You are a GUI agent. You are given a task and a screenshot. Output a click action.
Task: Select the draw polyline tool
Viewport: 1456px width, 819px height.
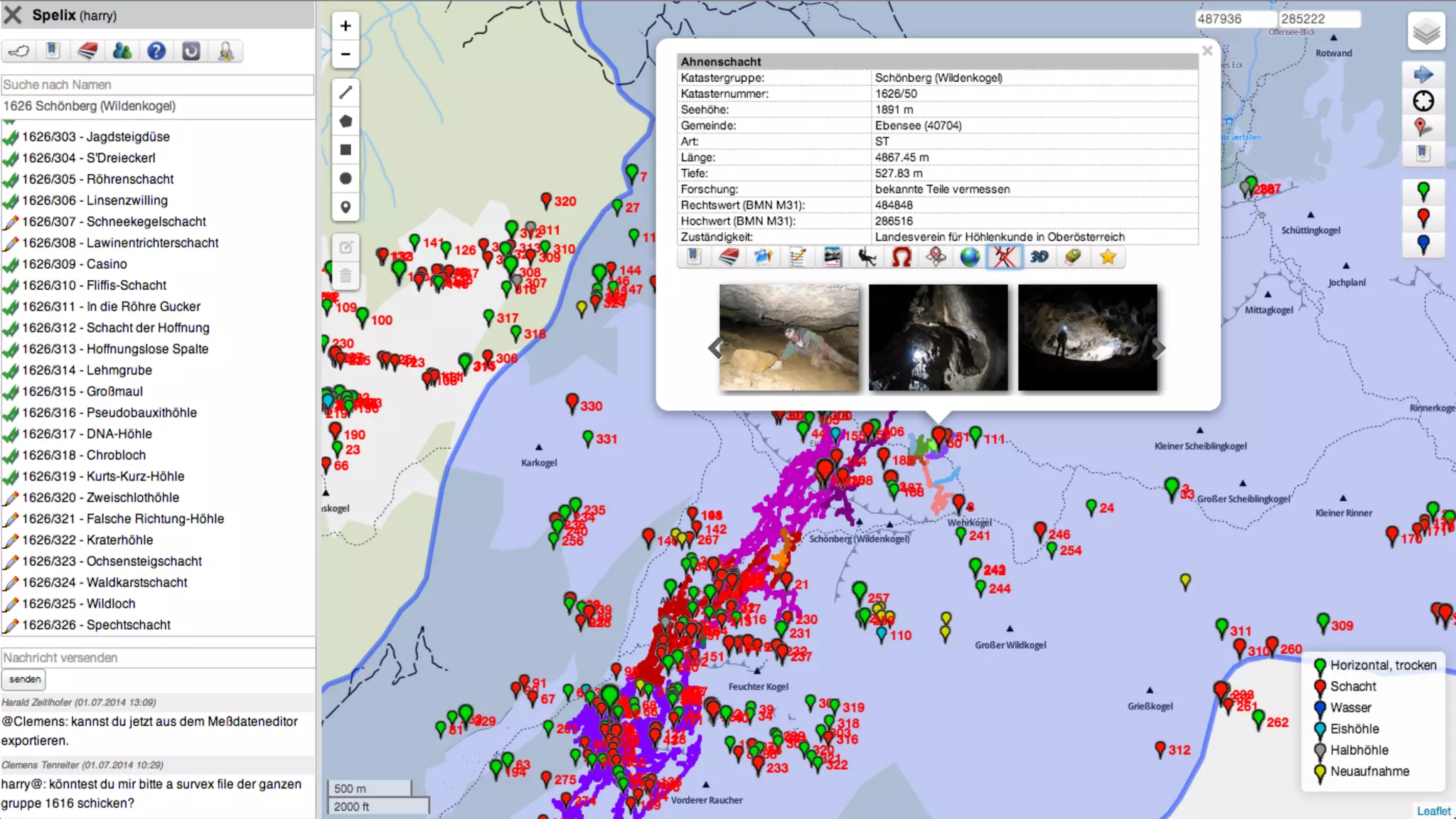(x=346, y=92)
